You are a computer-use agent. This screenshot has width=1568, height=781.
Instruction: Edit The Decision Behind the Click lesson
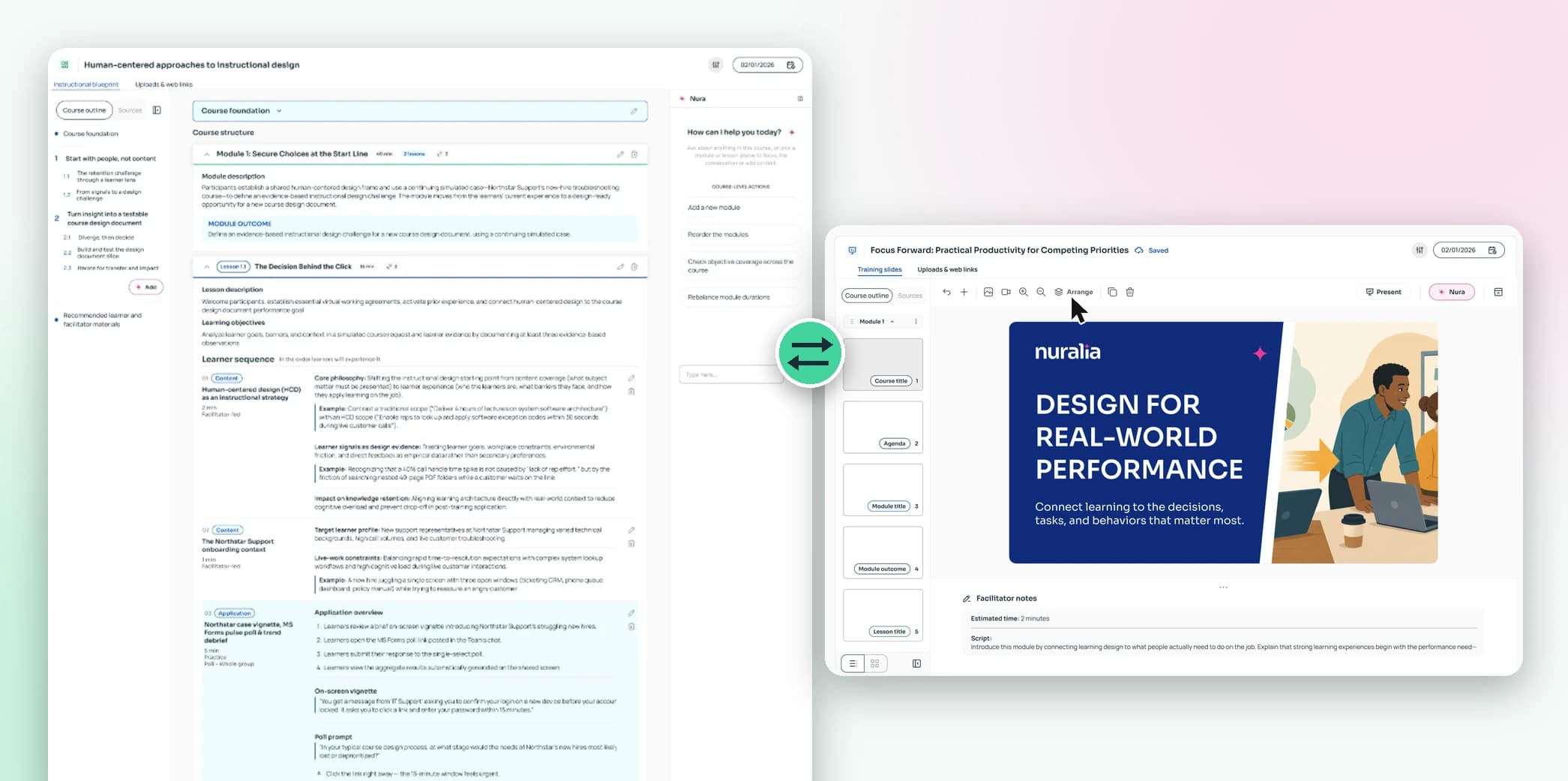620,267
